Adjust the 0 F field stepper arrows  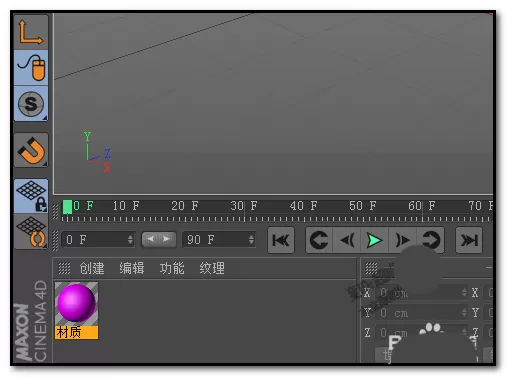[x=130, y=239]
